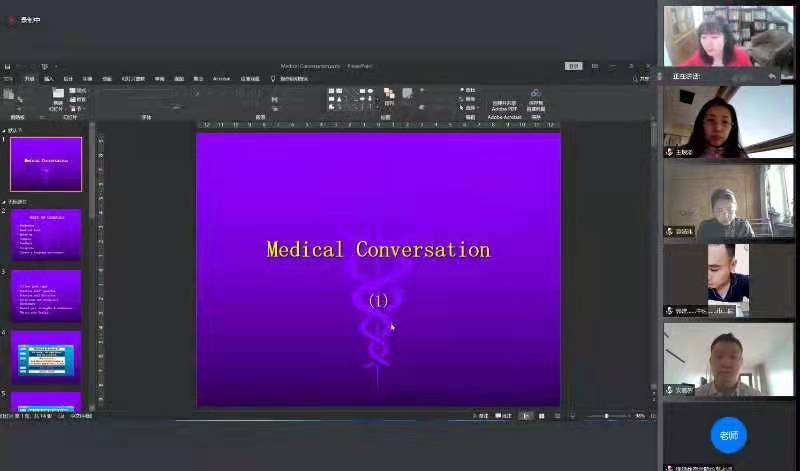800x471 pixels.
Task: Start slideshow from the status bar icon
Action: (571, 416)
